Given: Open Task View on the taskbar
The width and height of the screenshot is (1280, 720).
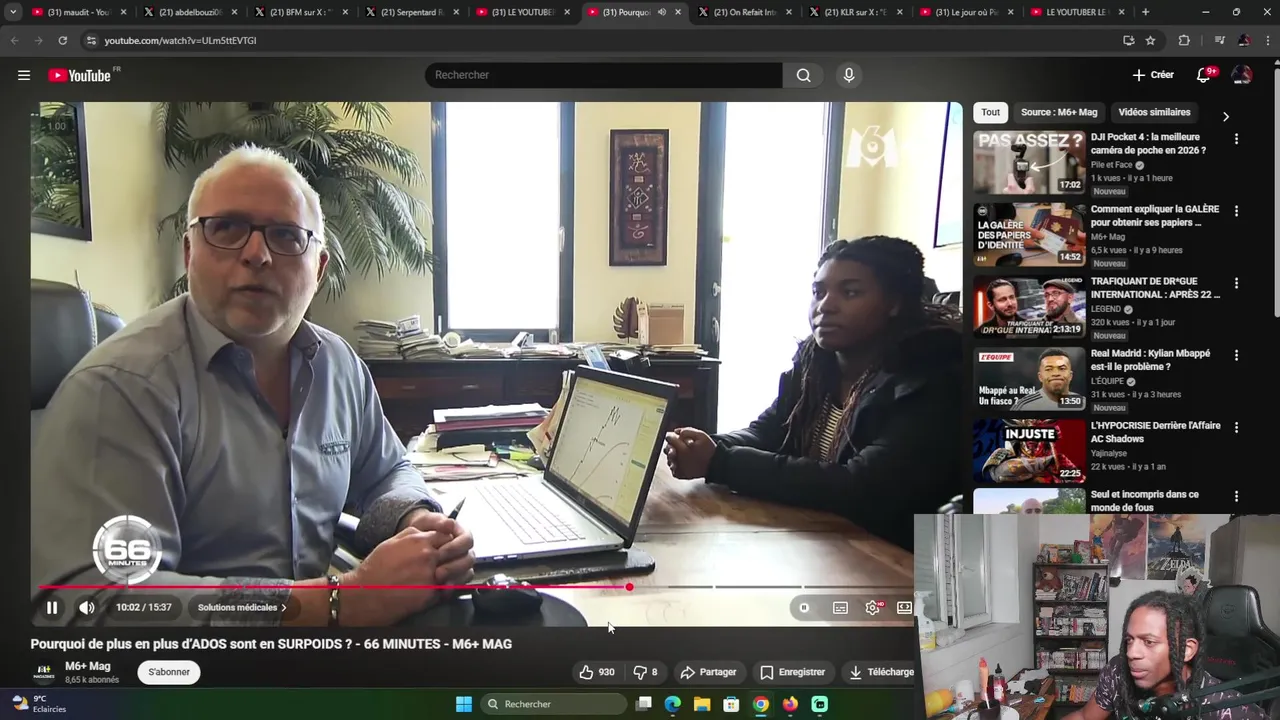Looking at the screenshot, I should pyautogui.click(x=644, y=704).
